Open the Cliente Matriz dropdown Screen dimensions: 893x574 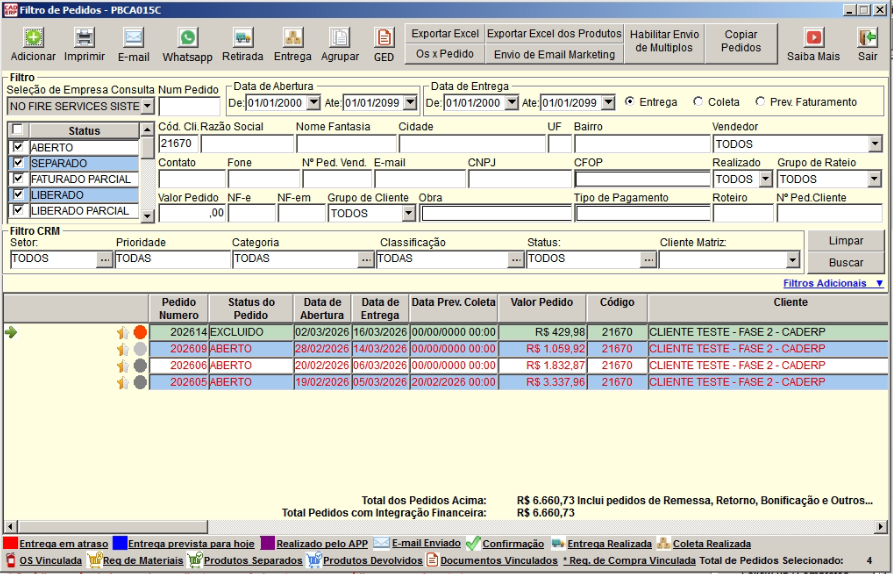792,260
